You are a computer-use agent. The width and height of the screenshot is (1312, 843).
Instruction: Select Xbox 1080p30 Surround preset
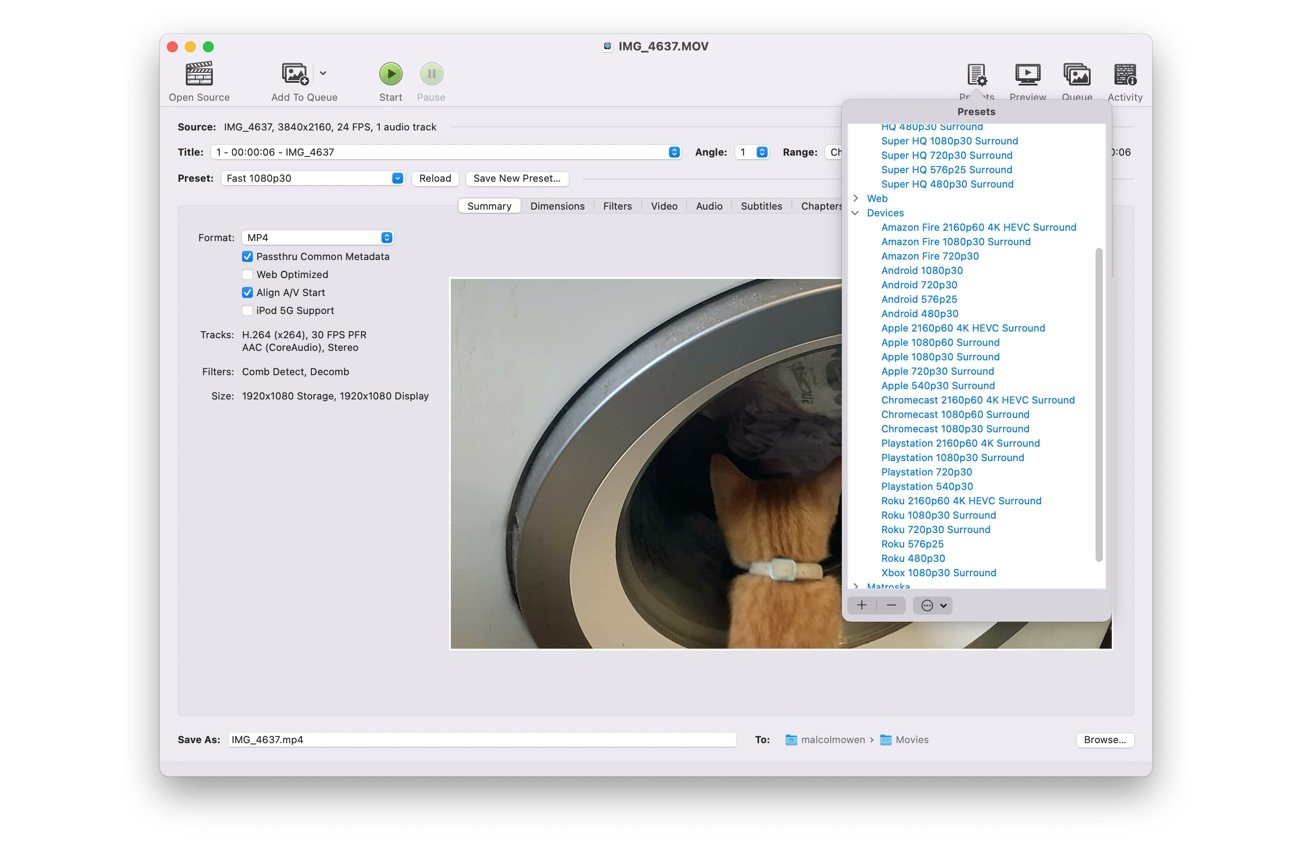click(x=938, y=573)
